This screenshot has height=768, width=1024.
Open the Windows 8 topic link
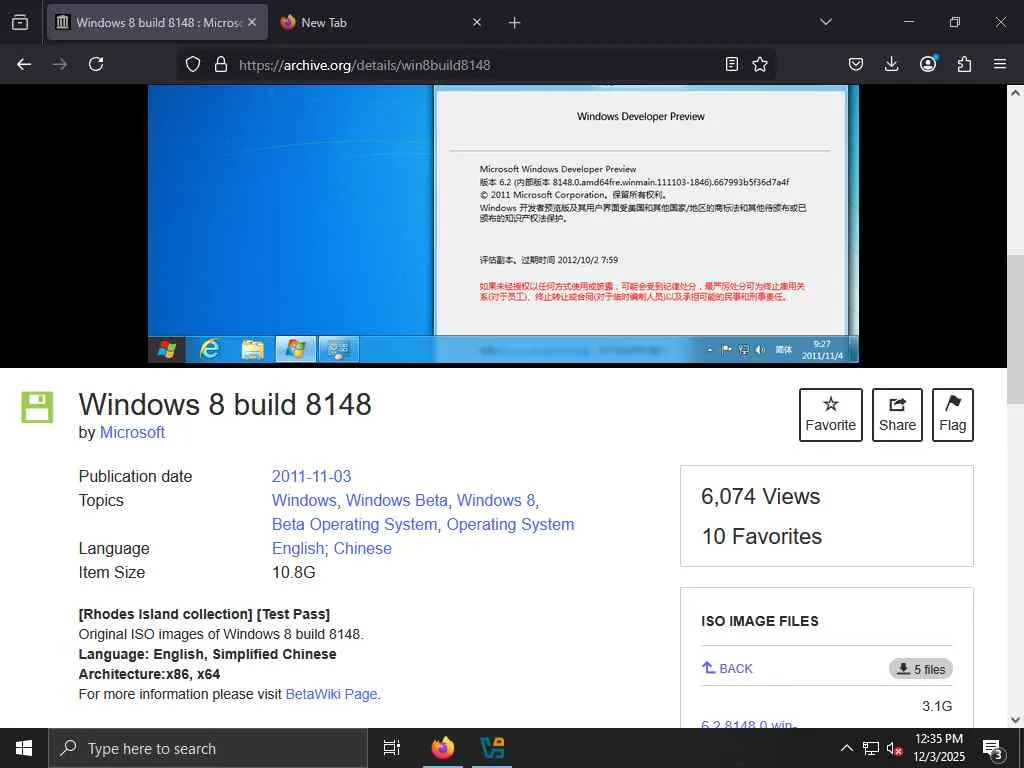[x=496, y=500]
